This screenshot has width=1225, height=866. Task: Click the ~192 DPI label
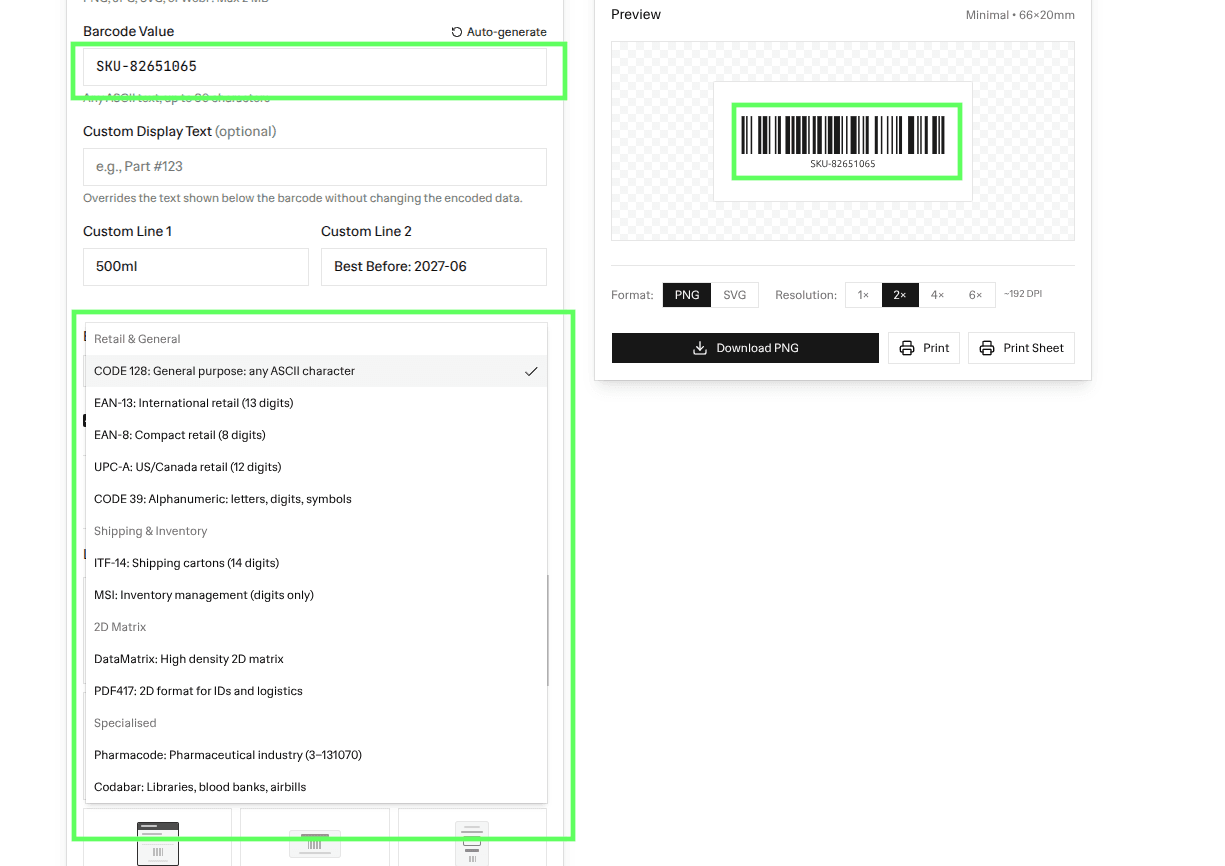(x=1023, y=294)
